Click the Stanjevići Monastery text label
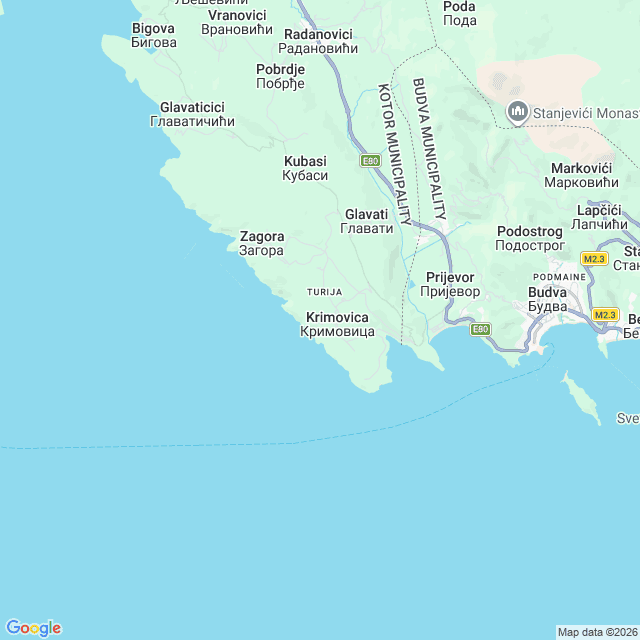 coord(586,113)
